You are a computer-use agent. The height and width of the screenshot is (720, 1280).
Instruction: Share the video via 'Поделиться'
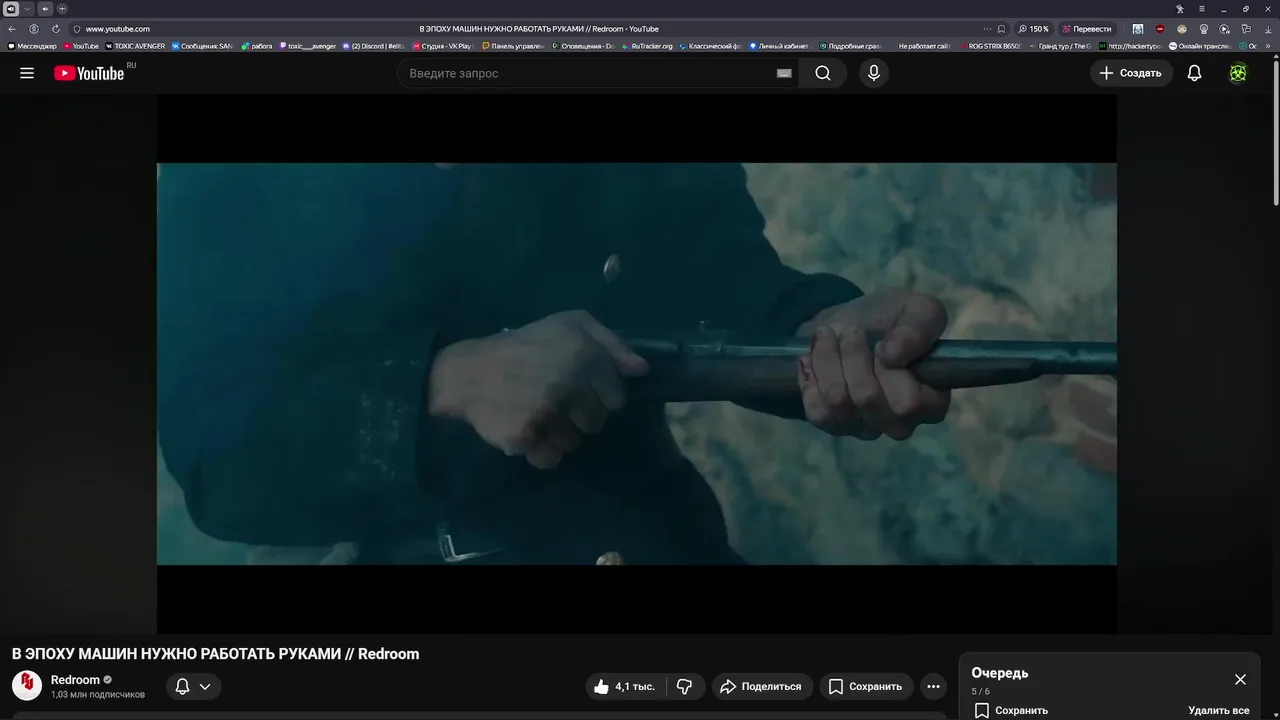point(761,686)
